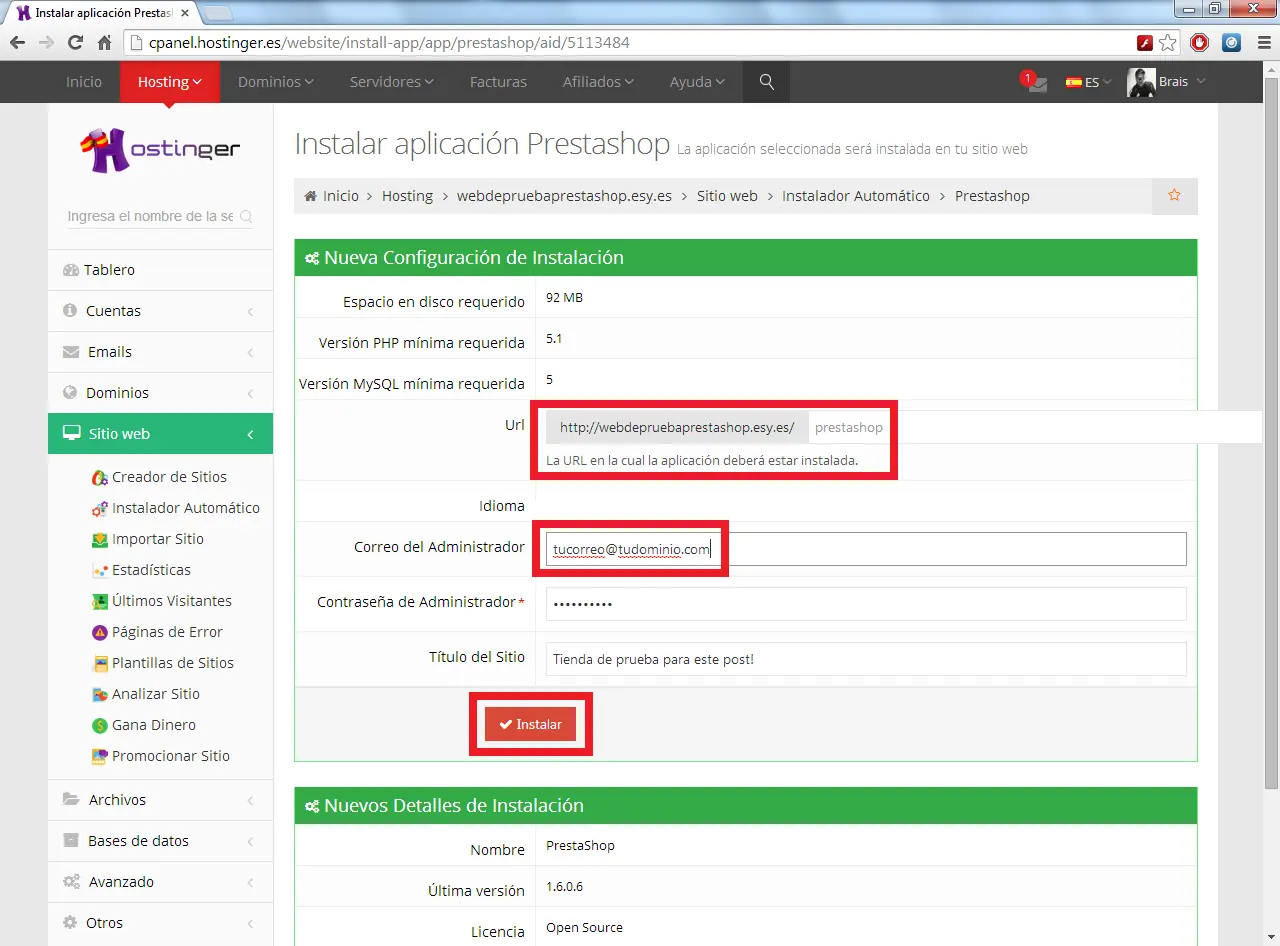Click the sidebar search input box
The height and width of the screenshot is (946, 1280).
150,216
